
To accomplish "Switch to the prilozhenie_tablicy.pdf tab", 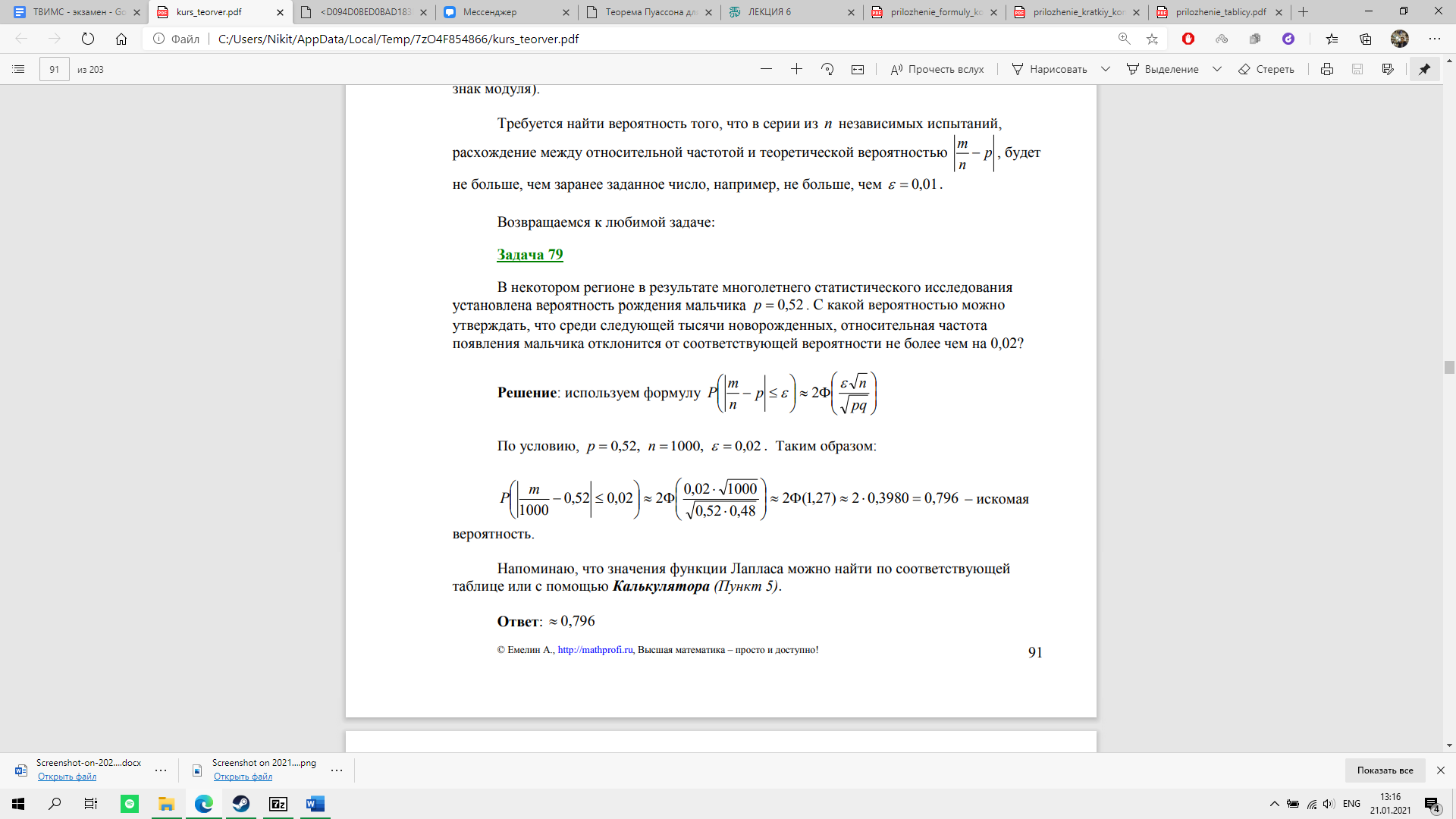I will [x=1219, y=12].
